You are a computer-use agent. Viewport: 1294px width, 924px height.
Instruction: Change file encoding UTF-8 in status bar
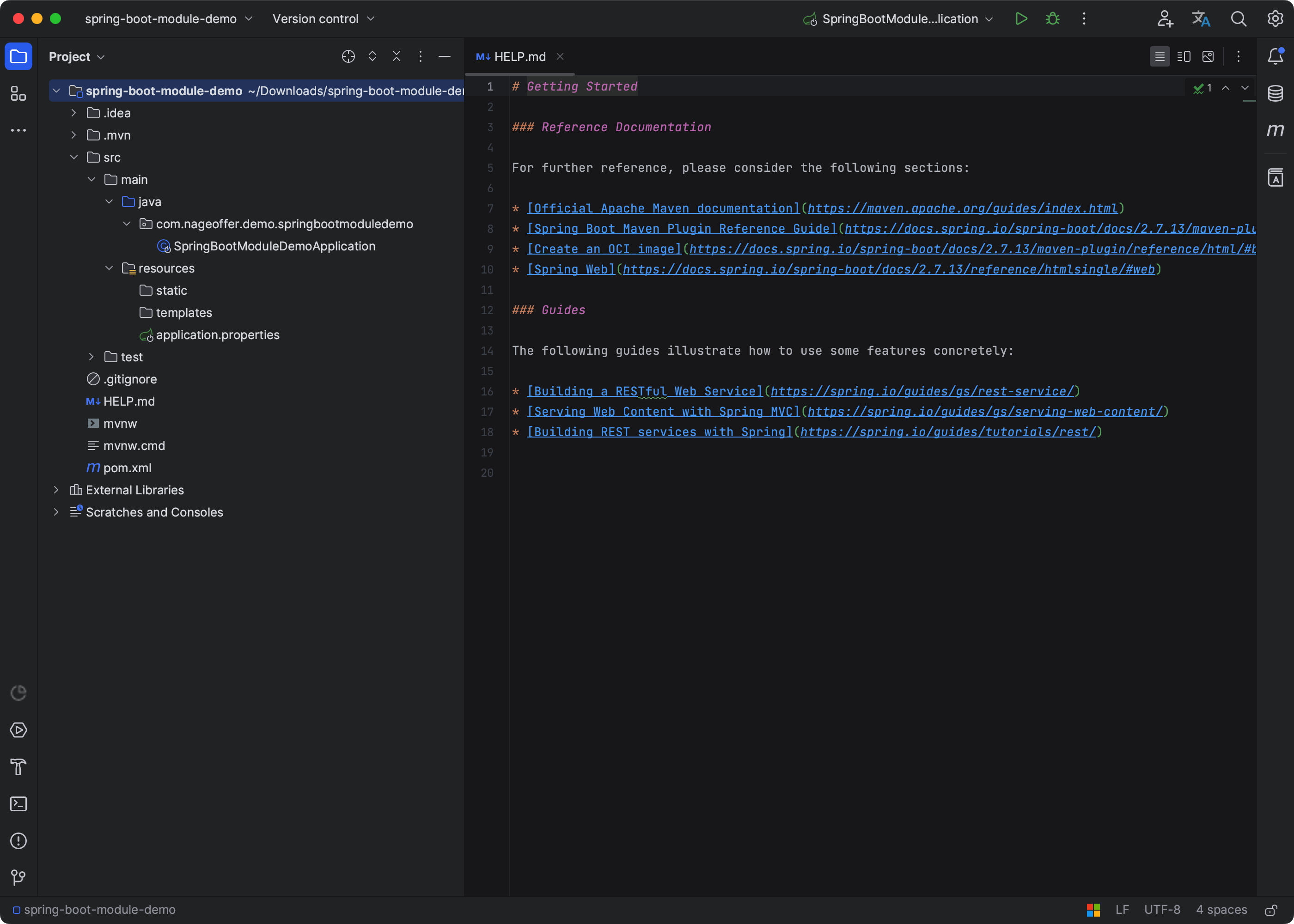(1162, 910)
